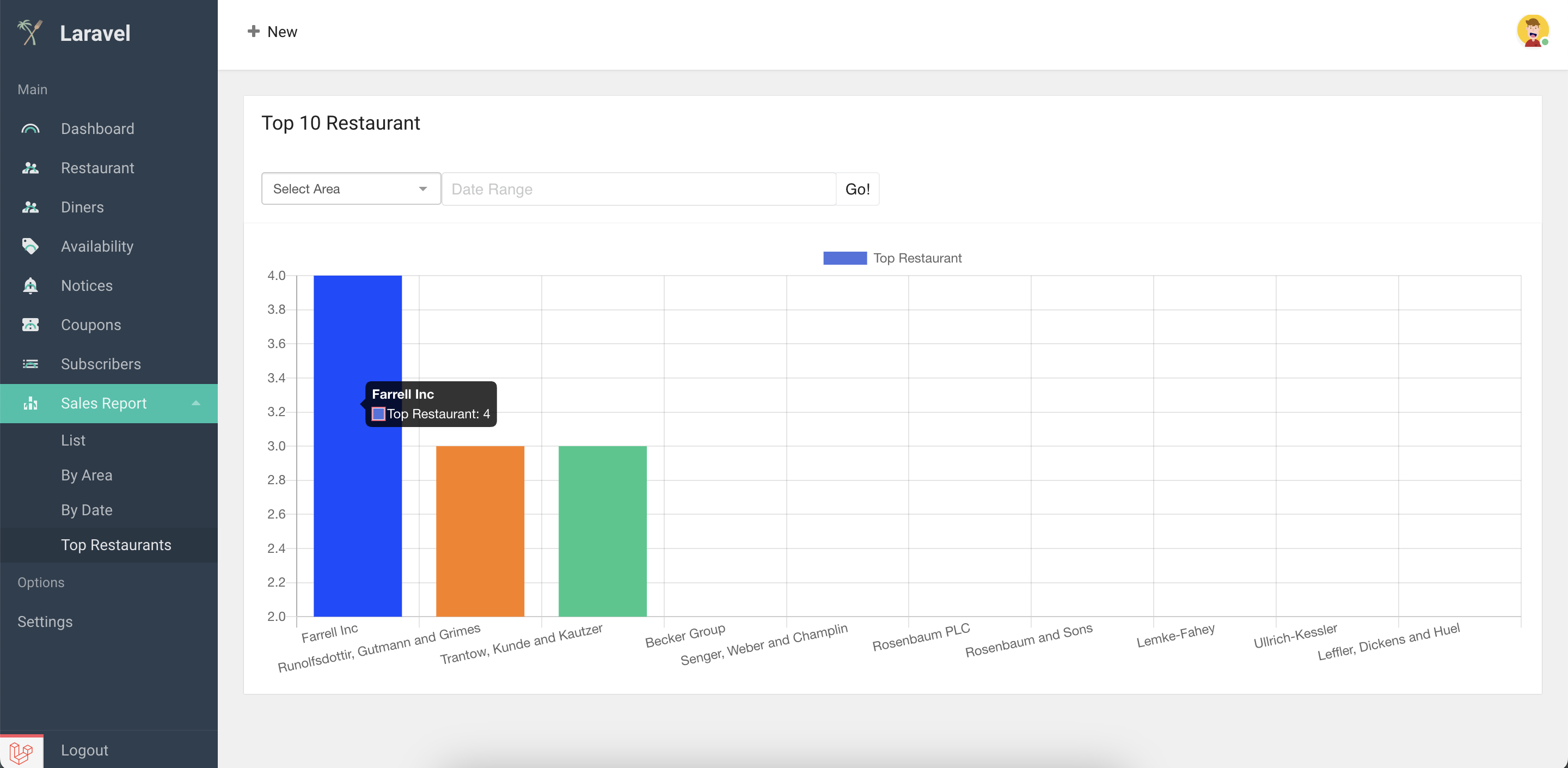The width and height of the screenshot is (1568, 768).
Task: Click the Laravel palm tree logo
Action: (x=30, y=32)
